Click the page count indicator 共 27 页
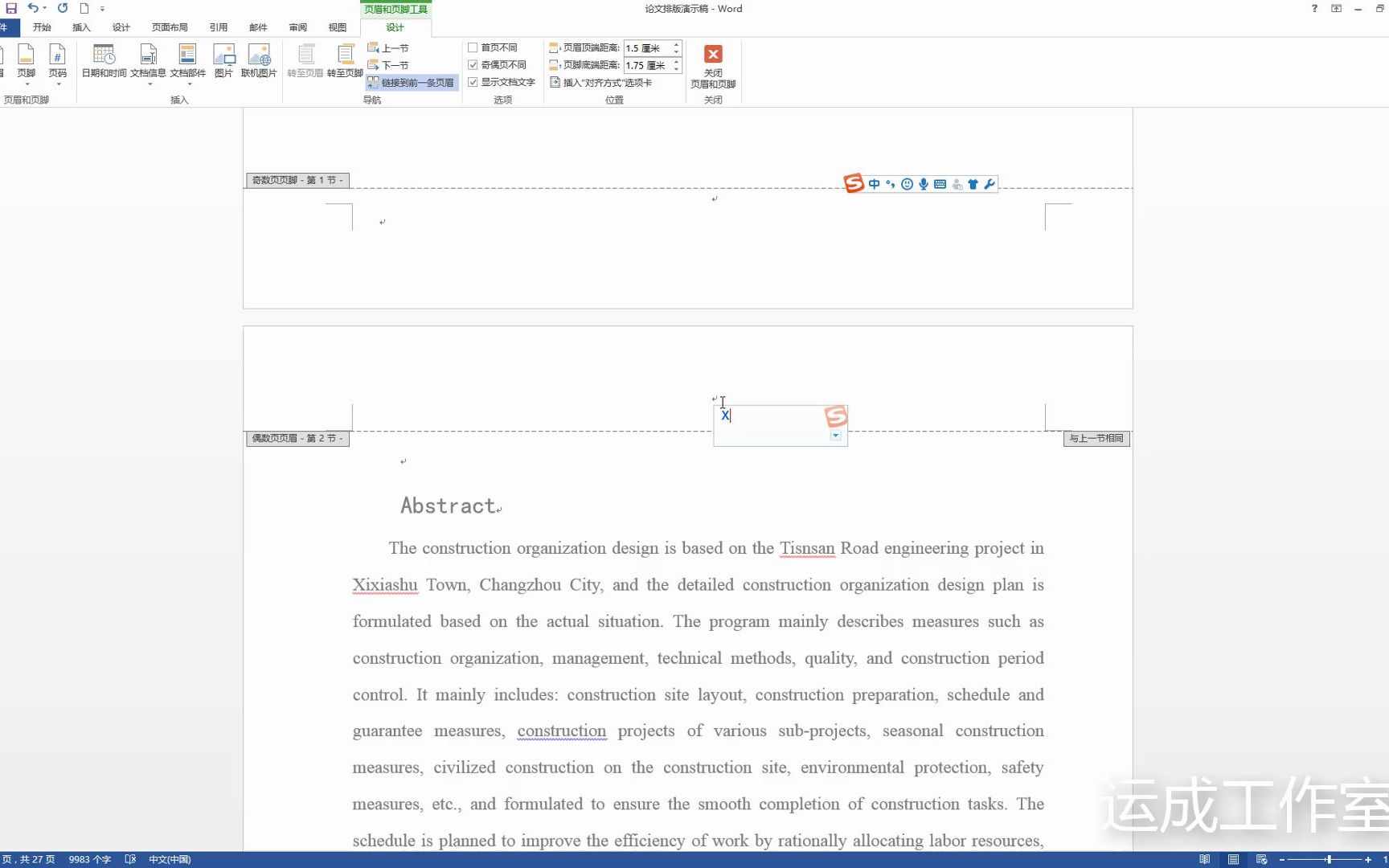Image resolution: width=1389 pixels, height=868 pixels. pyautogui.click(x=29, y=859)
